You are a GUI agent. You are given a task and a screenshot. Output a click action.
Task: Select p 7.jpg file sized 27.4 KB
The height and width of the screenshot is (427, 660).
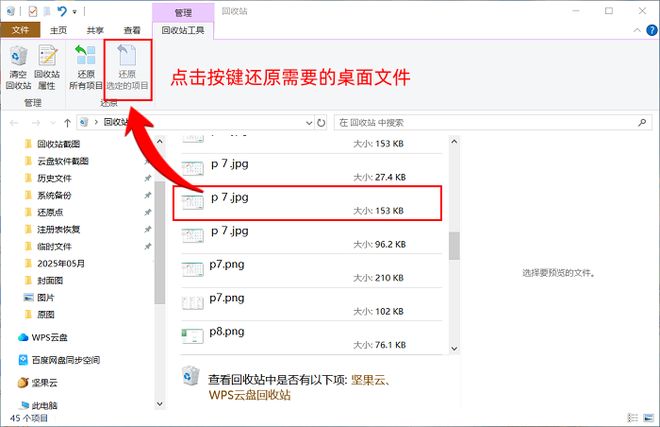[311, 170]
